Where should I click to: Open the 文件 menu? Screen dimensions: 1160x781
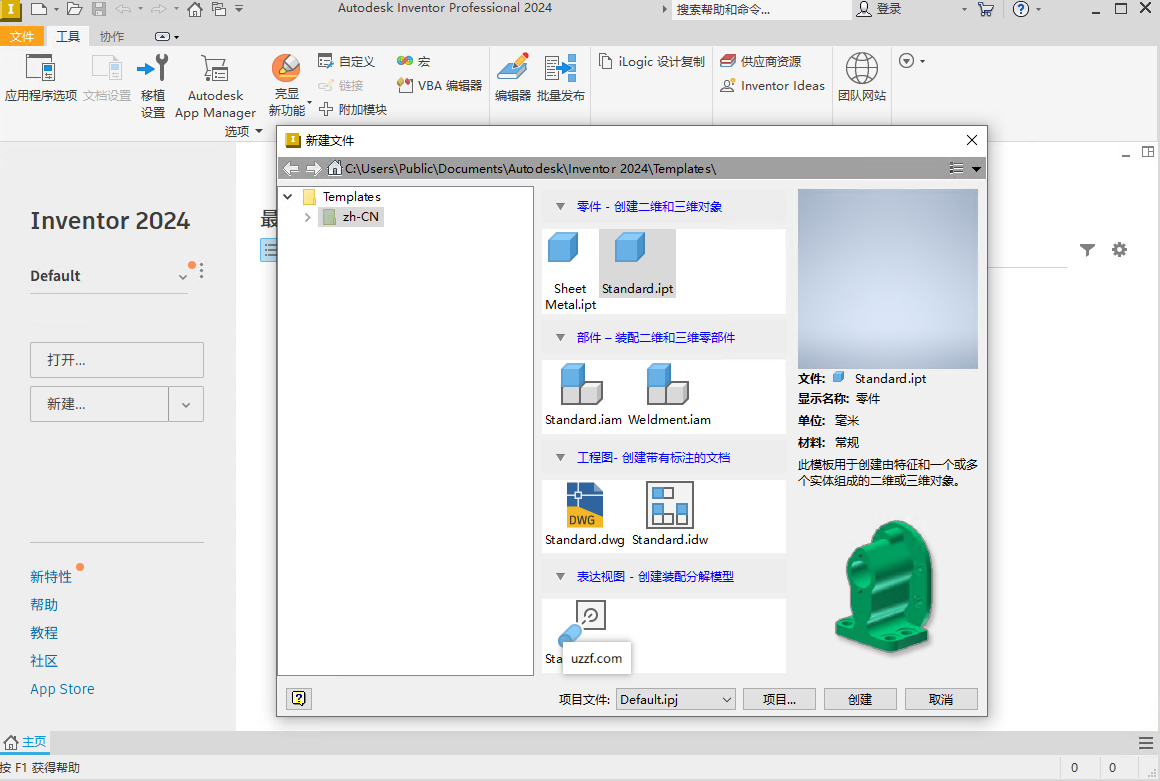(22, 35)
